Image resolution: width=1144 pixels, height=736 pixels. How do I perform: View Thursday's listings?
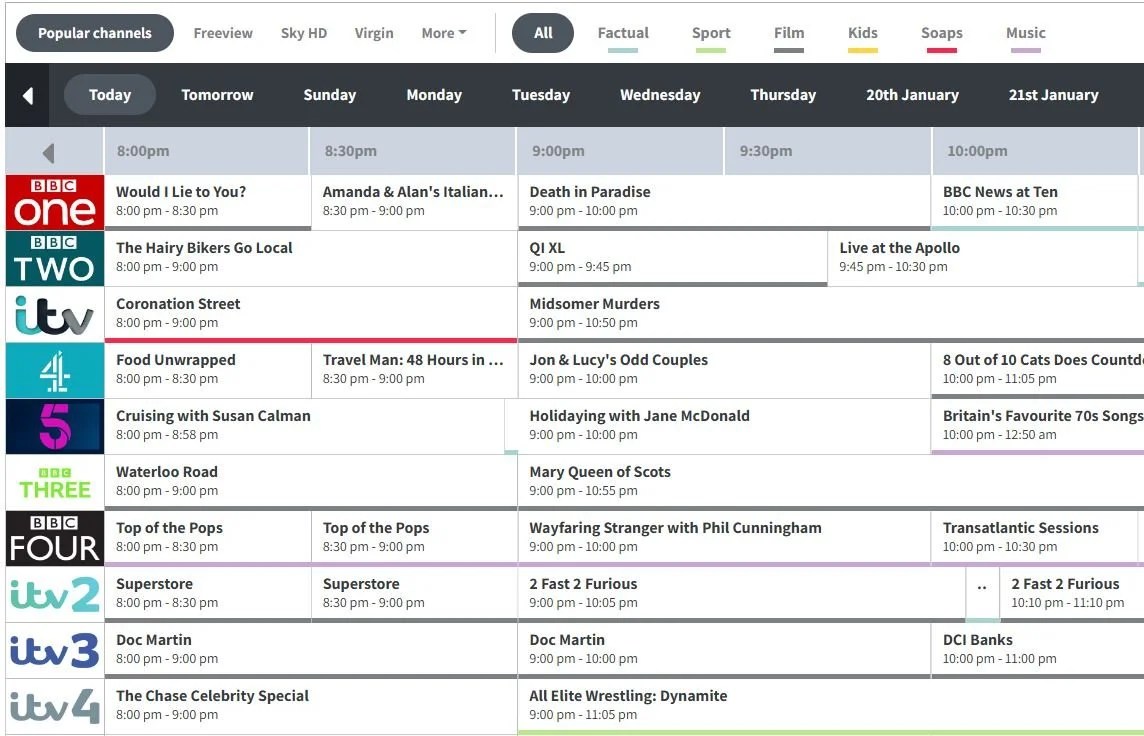783,95
